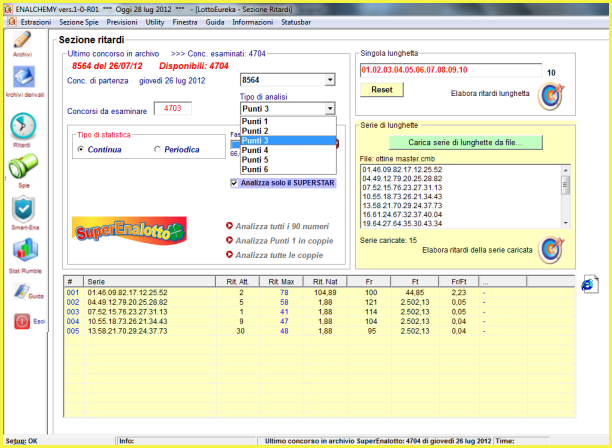Click target icon for Elabora ritardi lunghetta
Screen dimensions: 612x448
point(550,96)
